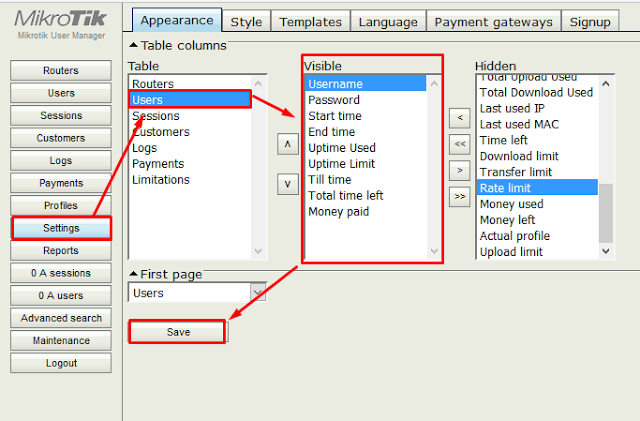The image size is (640, 421).
Task: Open the First page dropdown
Action: coord(258,293)
